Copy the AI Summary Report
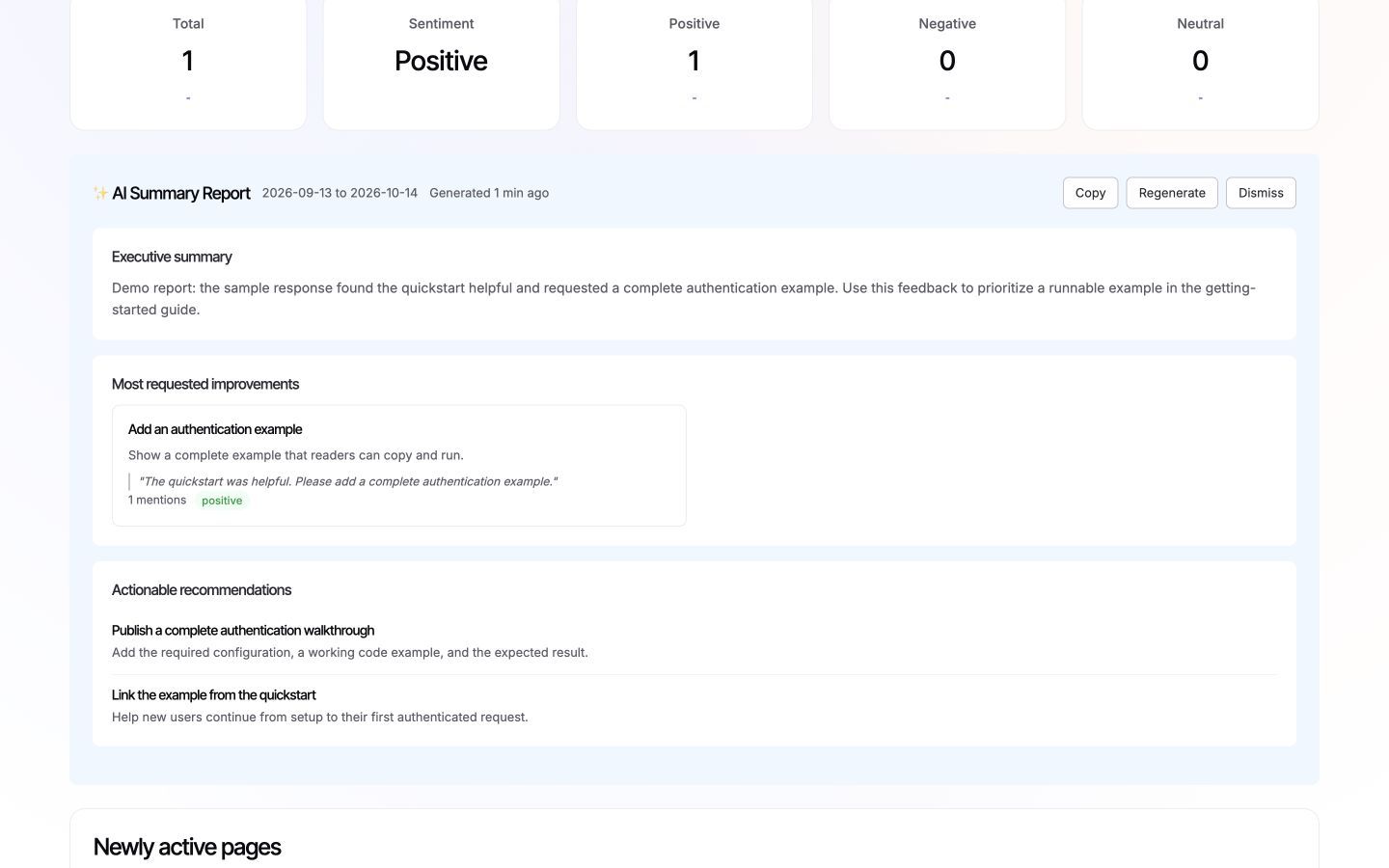 click(1090, 193)
